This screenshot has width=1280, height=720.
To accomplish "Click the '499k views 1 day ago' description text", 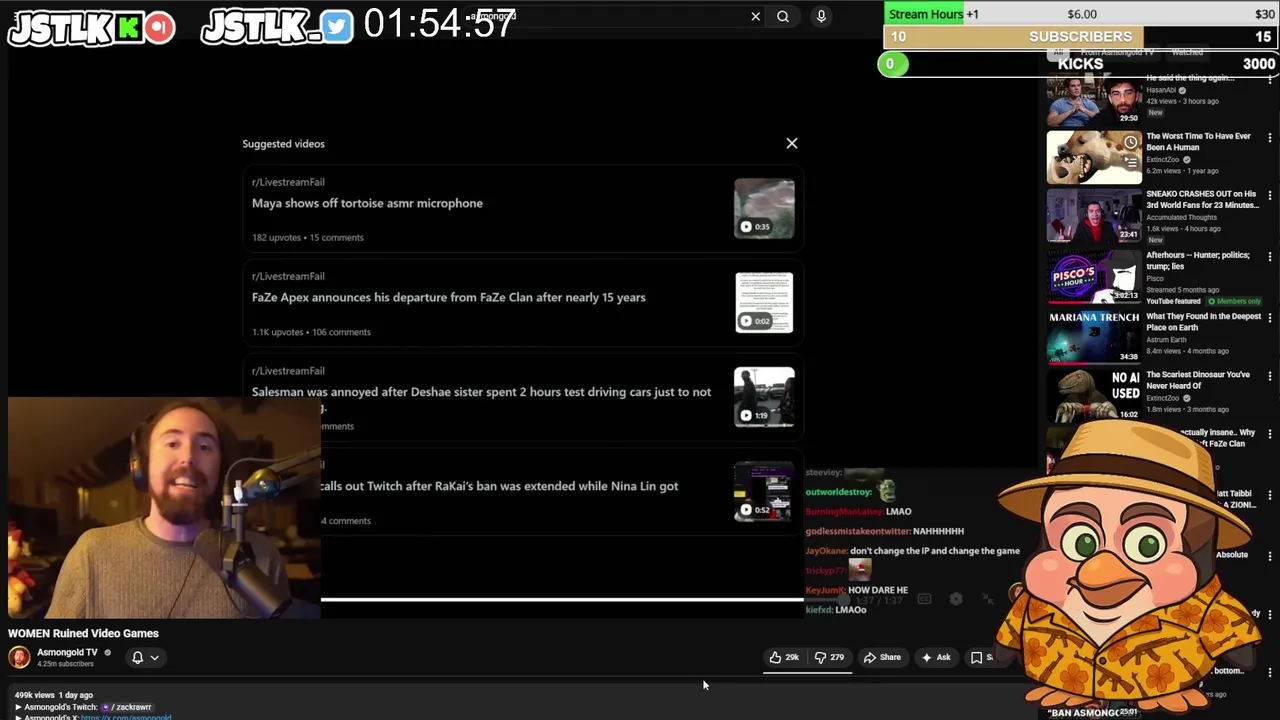I will 54,695.
